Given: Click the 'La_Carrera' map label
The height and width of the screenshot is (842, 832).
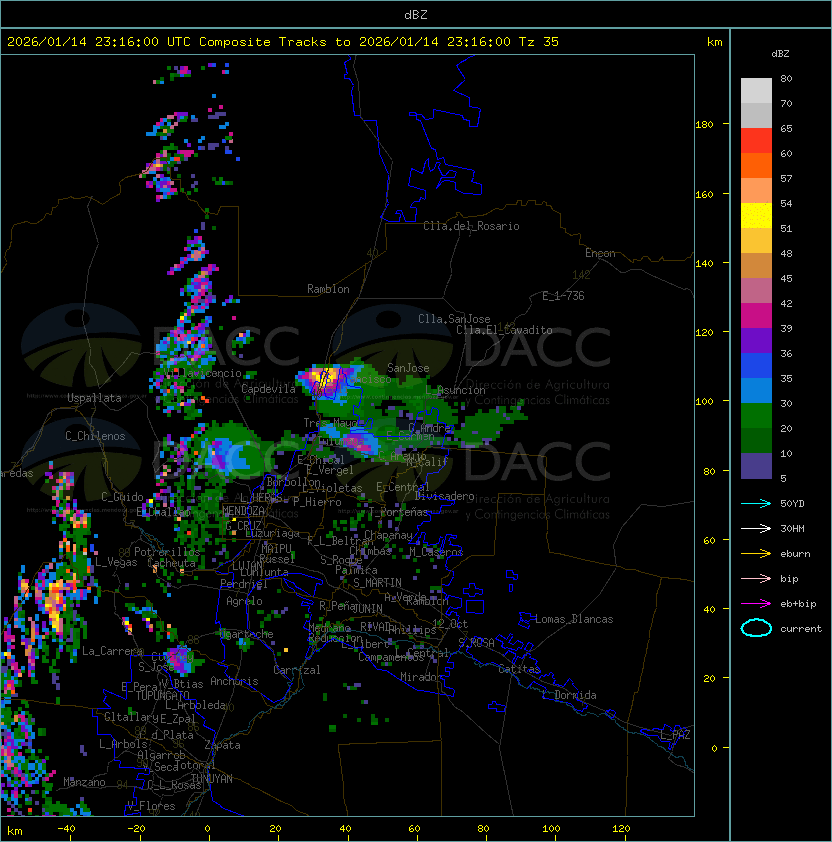Looking at the screenshot, I should (112, 651).
